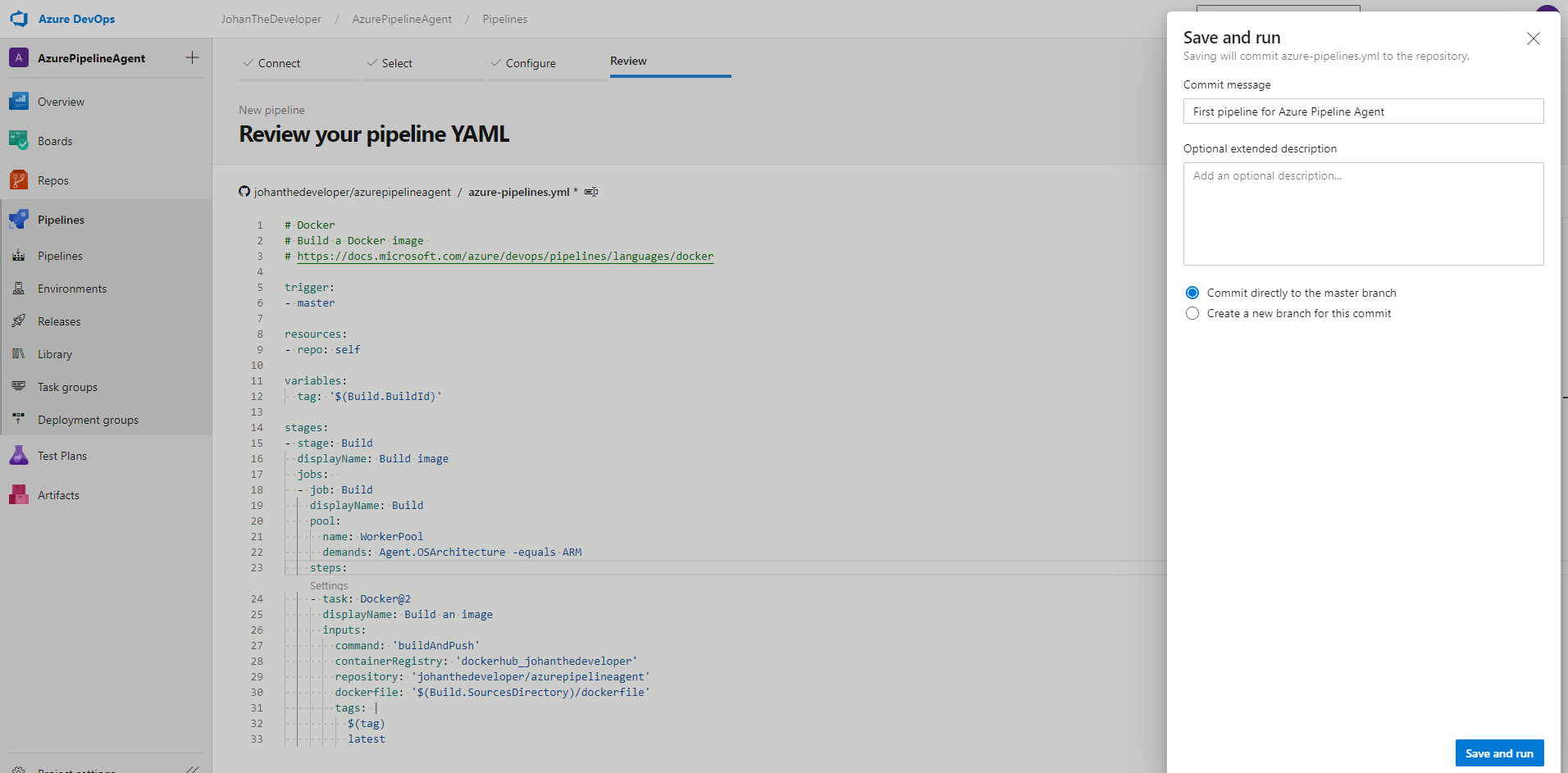Open the AzurePipelineAgent project avatar icon
Image resolution: width=1568 pixels, height=773 pixels.
(x=19, y=57)
